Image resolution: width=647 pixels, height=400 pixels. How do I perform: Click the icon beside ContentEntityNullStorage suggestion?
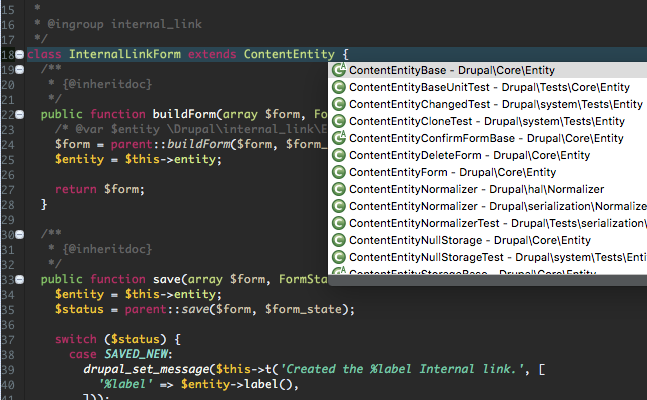339,240
